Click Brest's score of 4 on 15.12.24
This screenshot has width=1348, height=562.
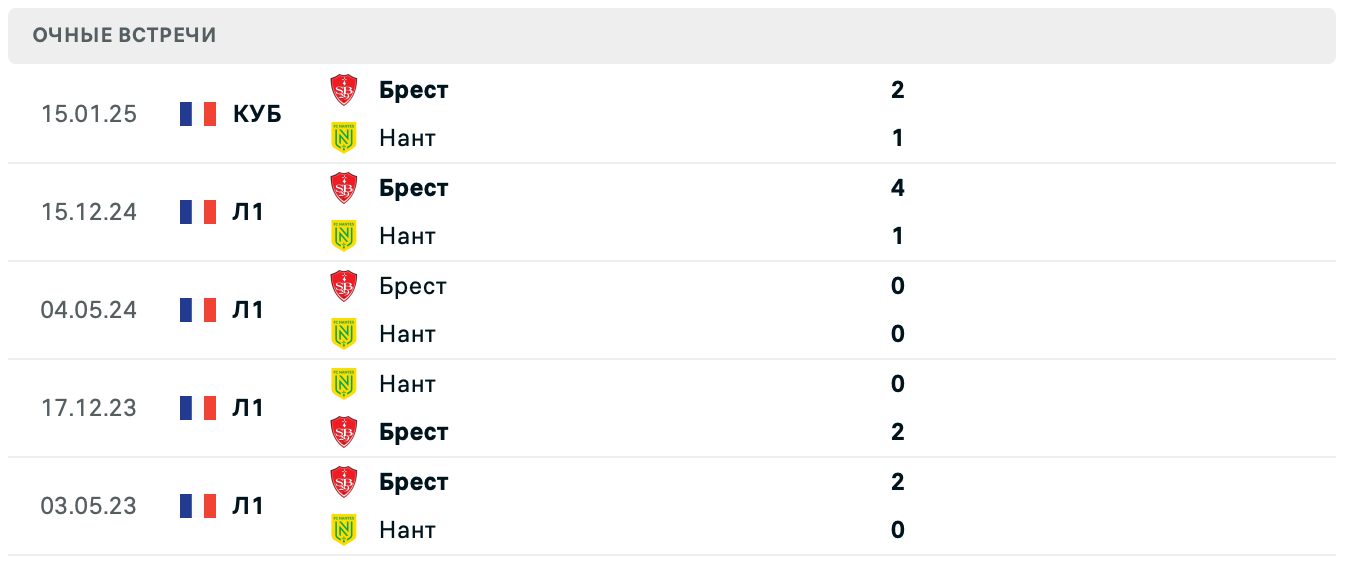point(897,188)
